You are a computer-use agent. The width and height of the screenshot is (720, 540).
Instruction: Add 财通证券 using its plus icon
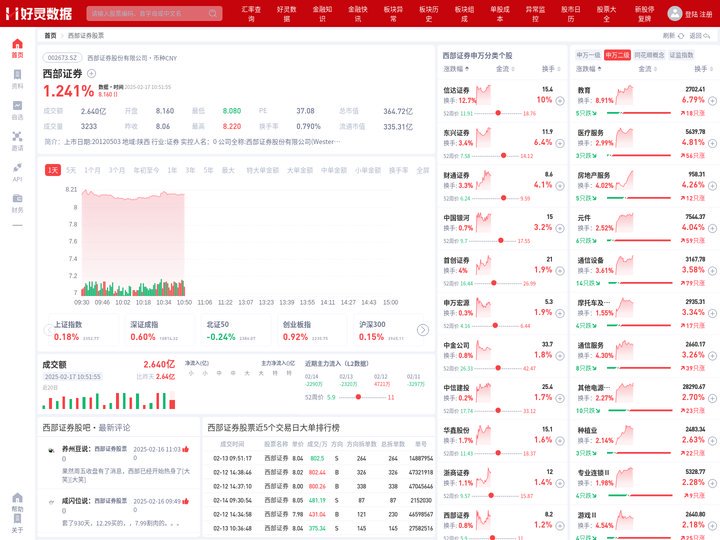[x=560, y=186]
